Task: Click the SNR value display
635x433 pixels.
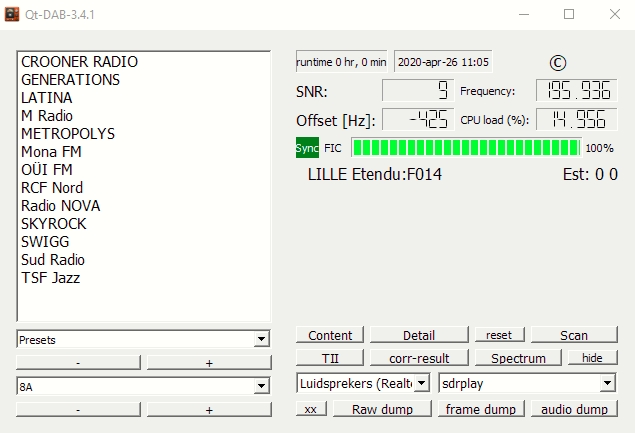Action: pyautogui.click(x=418, y=90)
